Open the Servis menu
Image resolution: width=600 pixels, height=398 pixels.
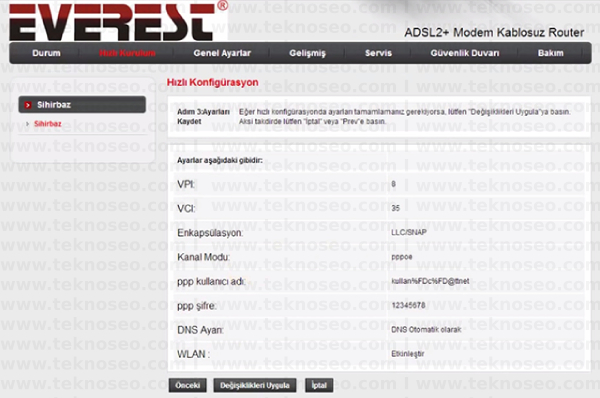pyautogui.click(x=378, y=53)
